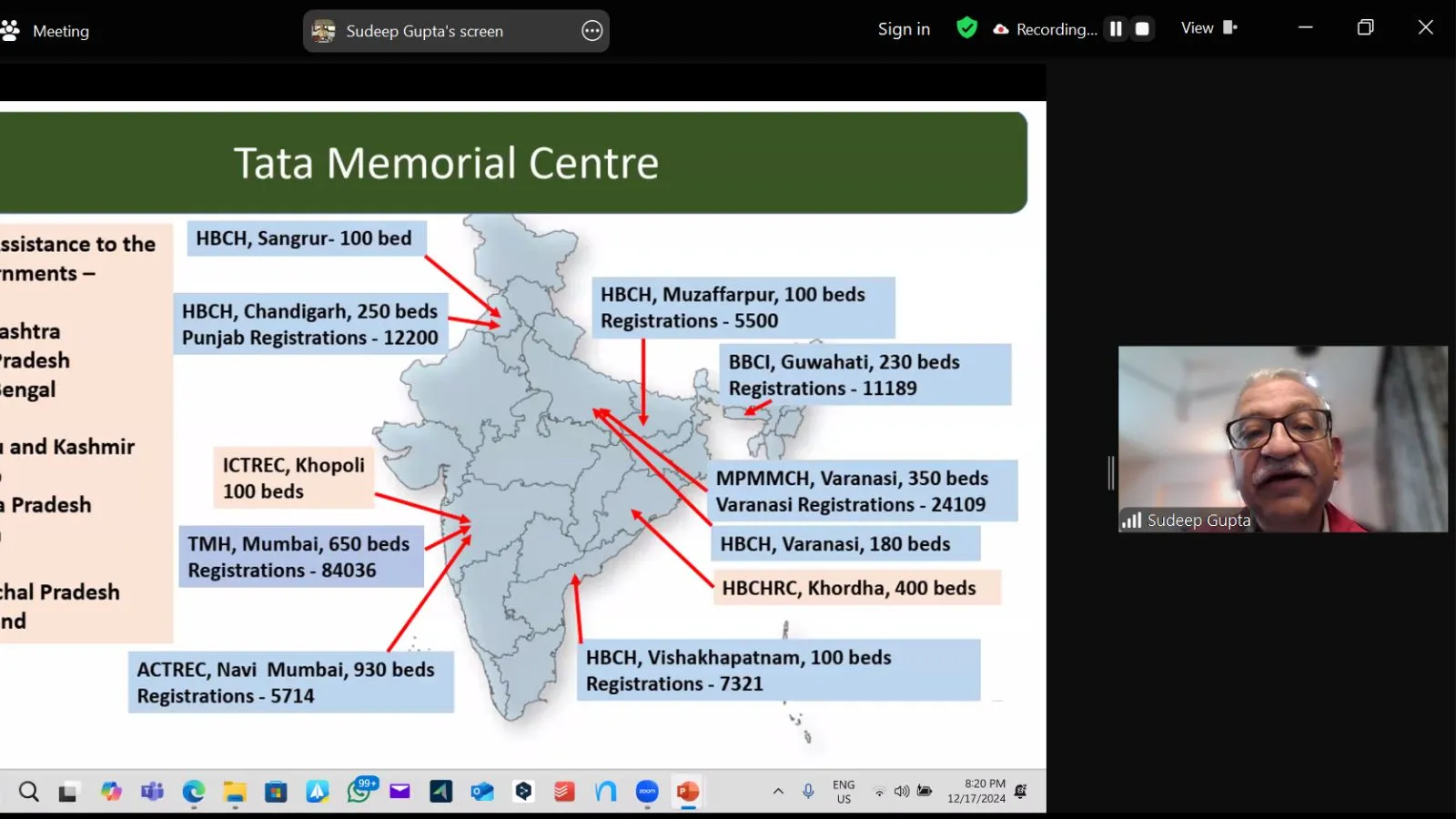Screen dimensions: 1456x819
Task: Click the TMH, Mumbai, 650 beds label
Action: (x=300, y=557)
